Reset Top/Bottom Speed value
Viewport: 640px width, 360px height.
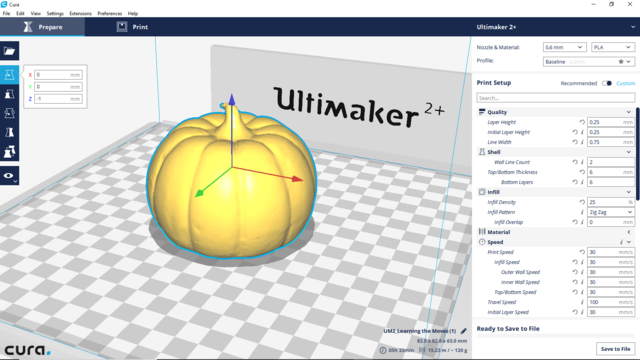[575, 292]
